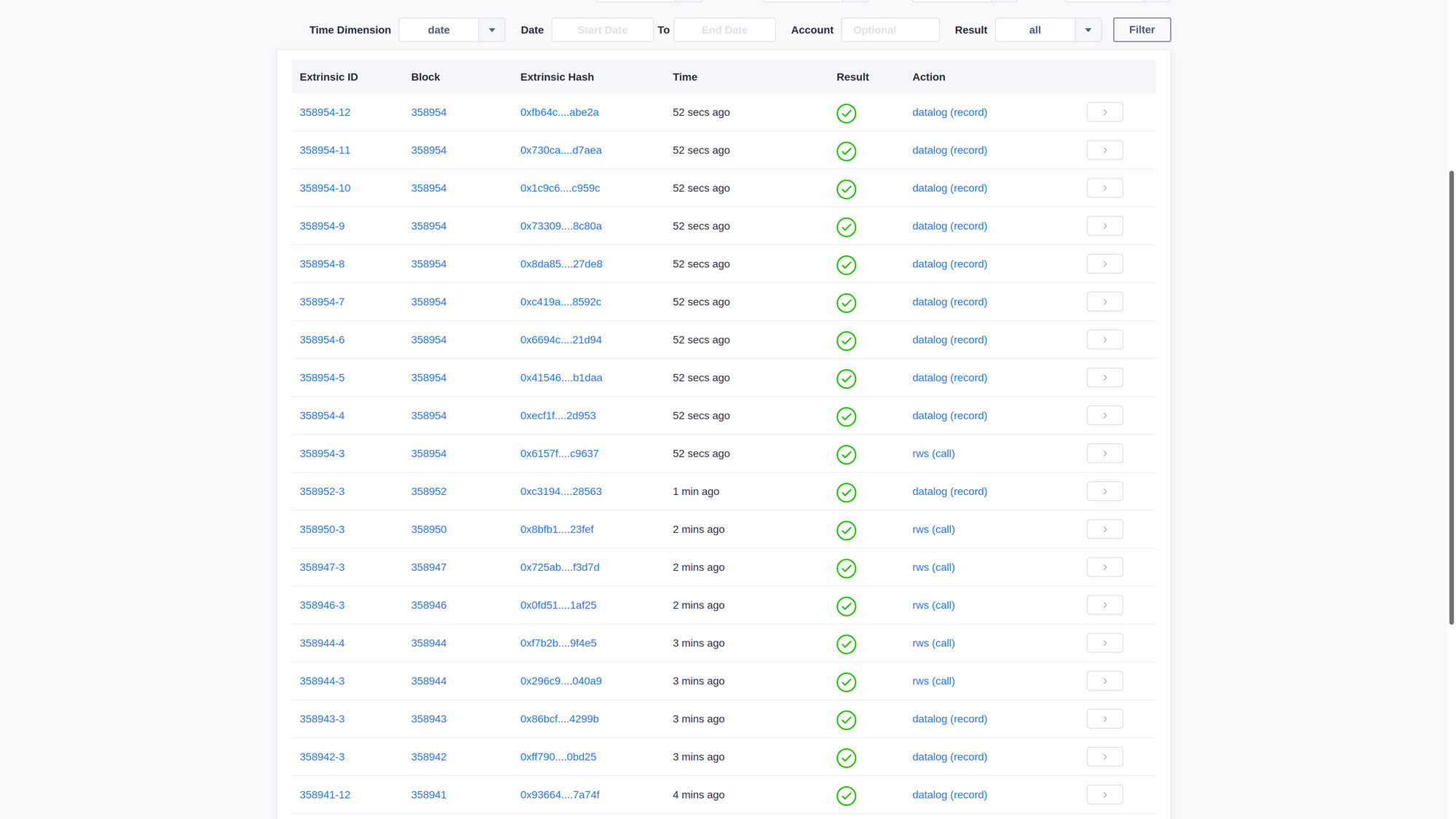The width and height of the screenshot is (1456, 819).
Task: Click the Result column header
Action: coord(852,76)
